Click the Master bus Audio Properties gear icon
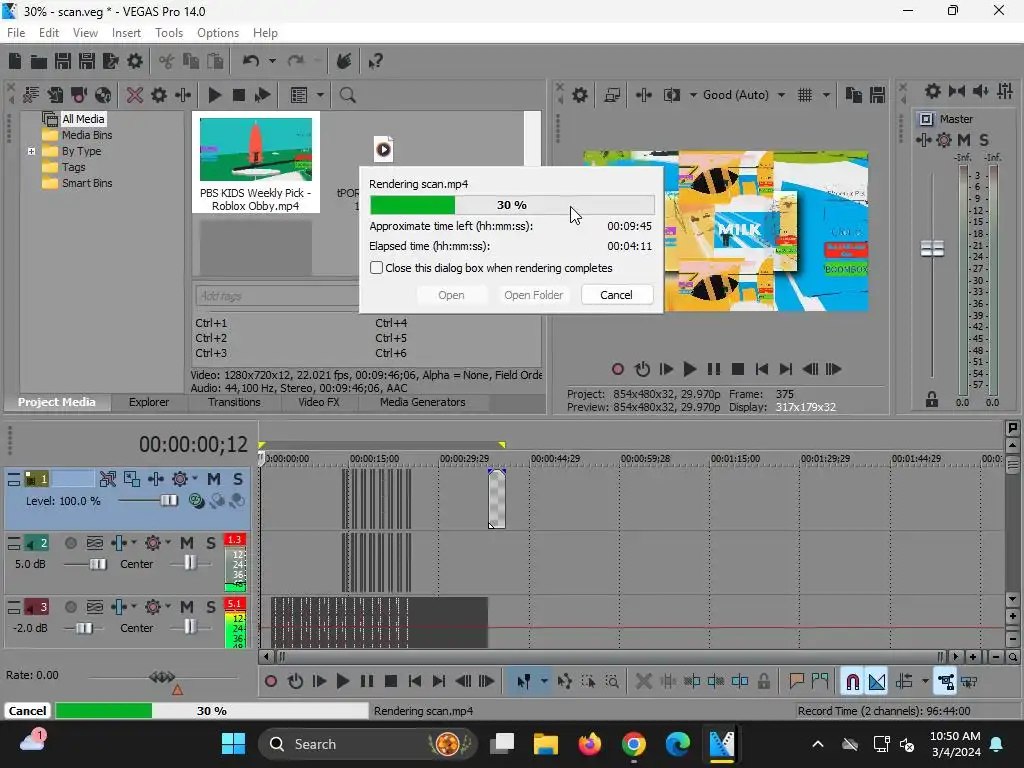Viewport: 1024px width, 768px height. 933,91
